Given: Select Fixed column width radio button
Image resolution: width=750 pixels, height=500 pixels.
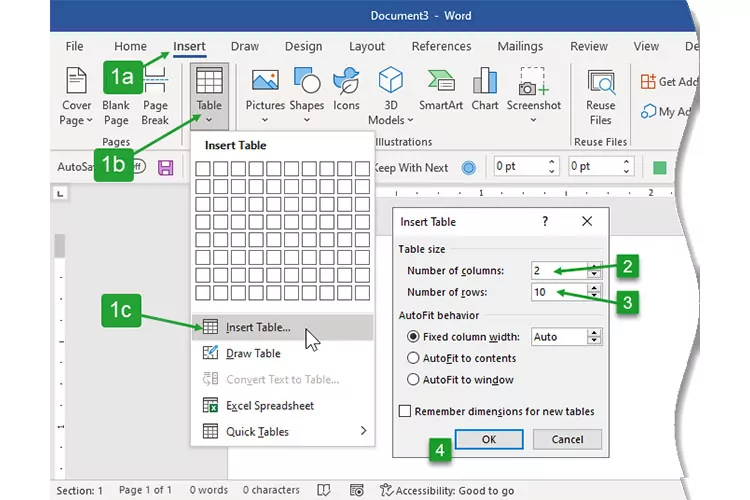Looking at the screenshot, I should [x=413, y=337].
